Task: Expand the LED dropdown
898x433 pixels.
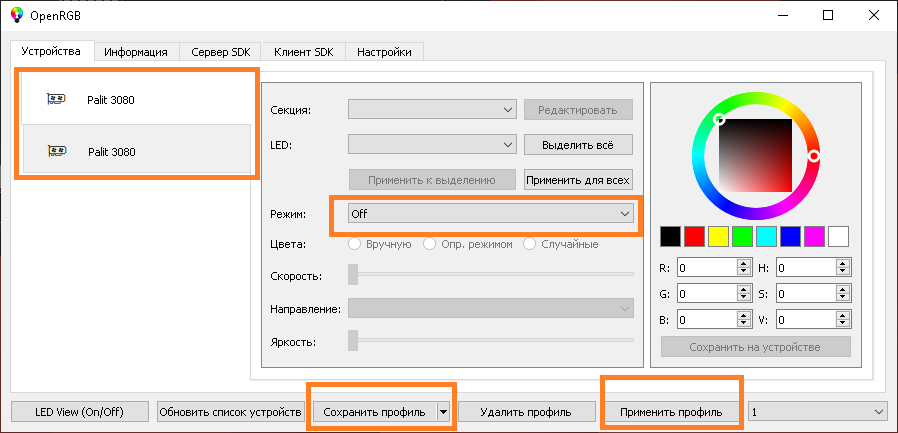Action: pyautogui.click(x=432, y=145)
